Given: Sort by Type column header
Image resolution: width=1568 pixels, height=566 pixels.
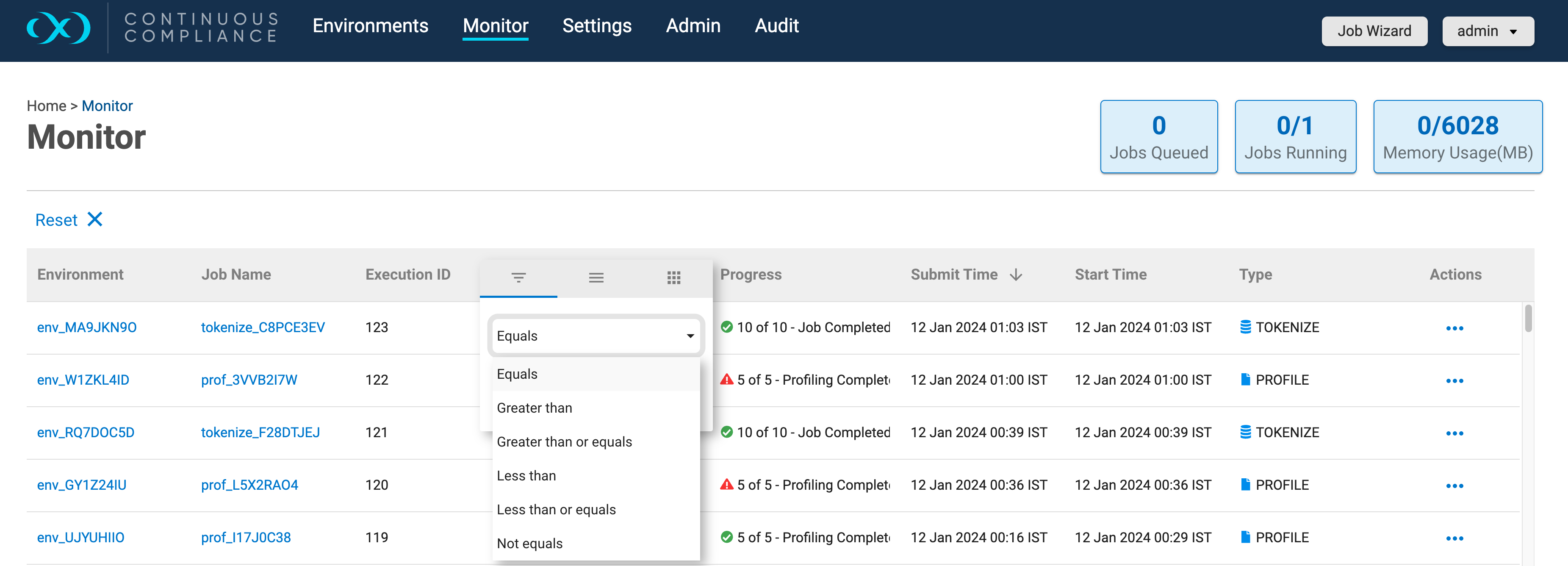Looking at the screenshot, I should click(1255, 275).
